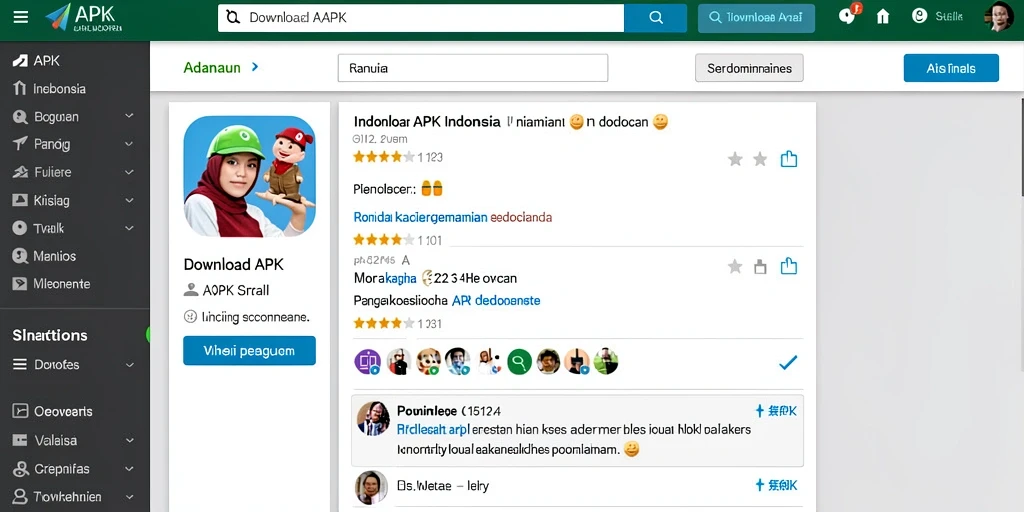This screenshot has height=512, width=1024.
Task: Expand the Kiislag sidebar item
Action: pyautogui.click(x=129, y=200)
